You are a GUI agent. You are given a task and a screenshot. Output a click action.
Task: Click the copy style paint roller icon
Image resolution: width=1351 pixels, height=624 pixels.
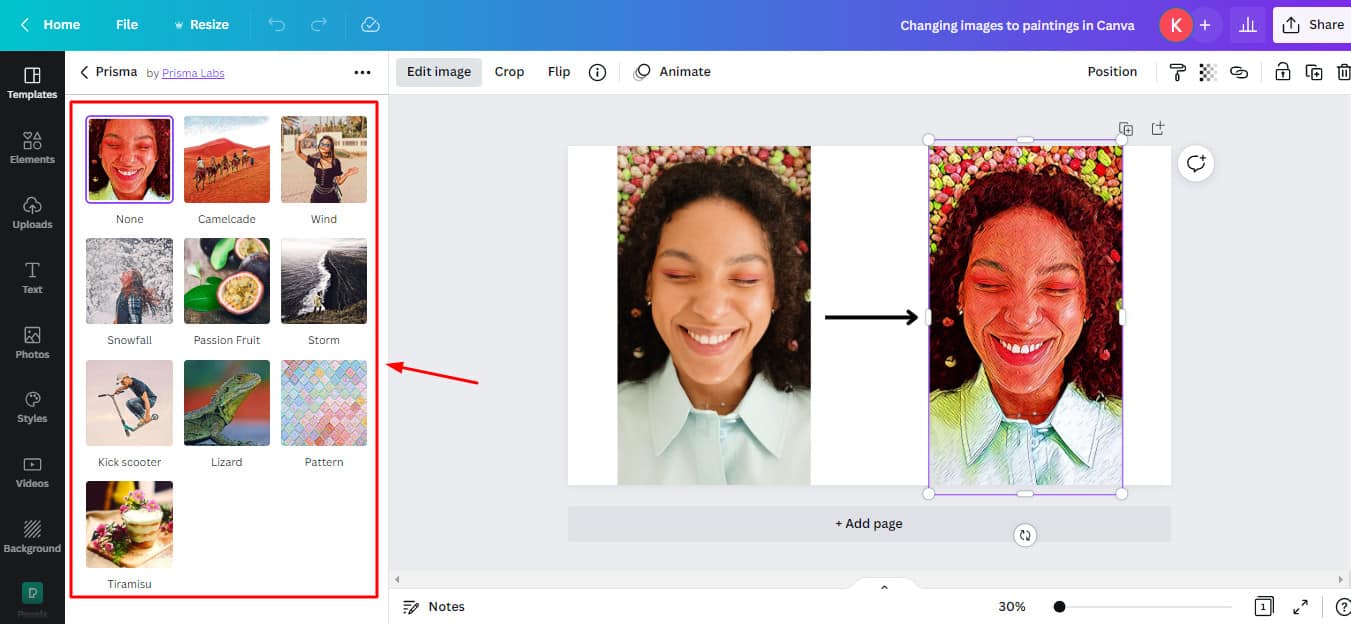[1177, 72]
